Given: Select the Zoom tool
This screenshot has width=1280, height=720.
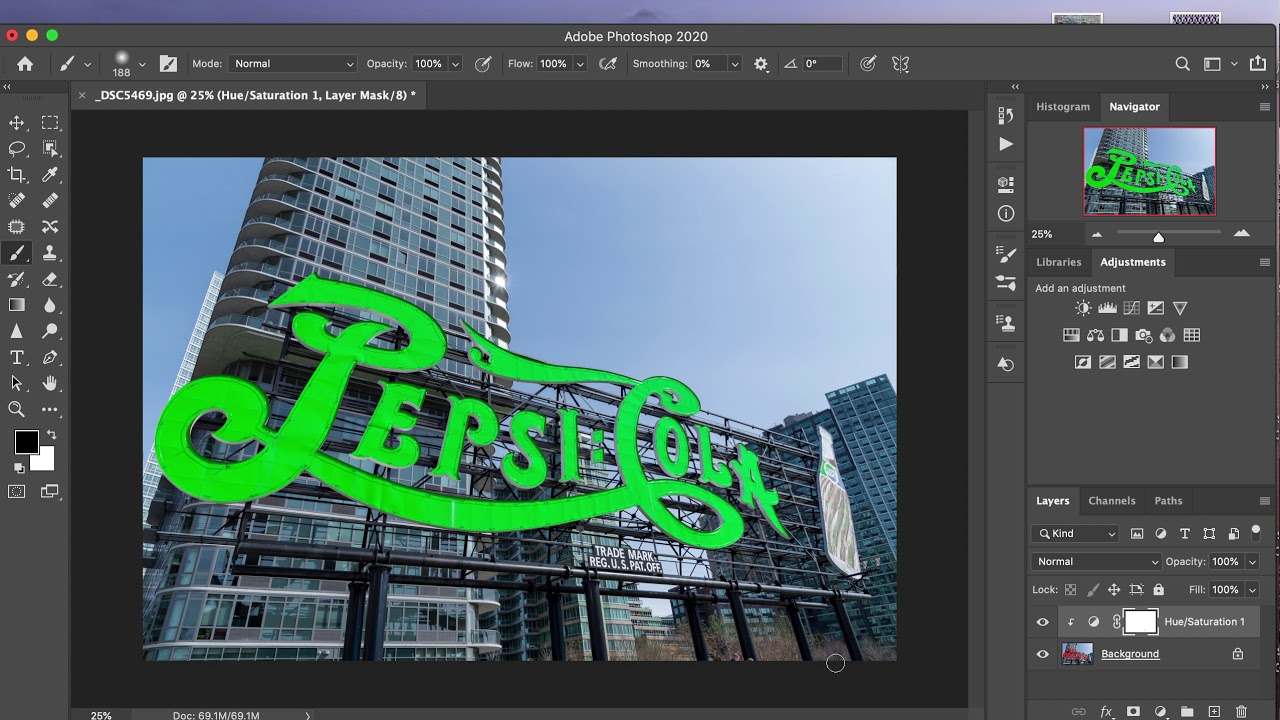Looking at the screenshot, I should coord(17,409).
